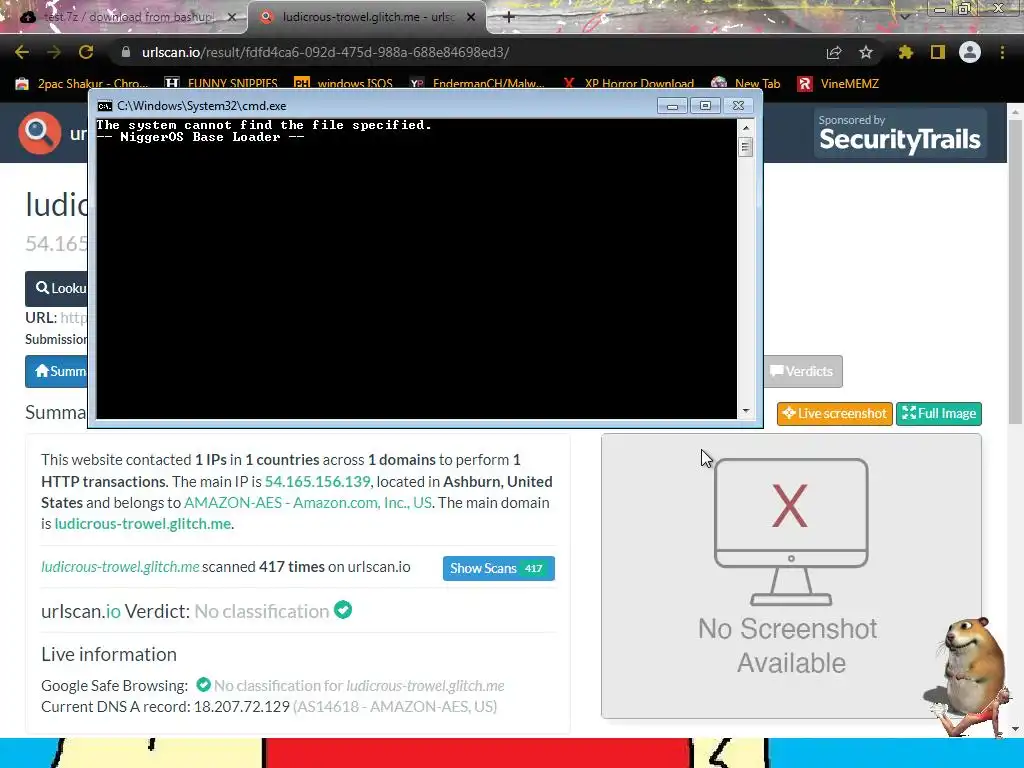Click the urlscan.io magnifier logo
Screen dimensions: 1024x768
pyautogui.click(x=40, y=133)
